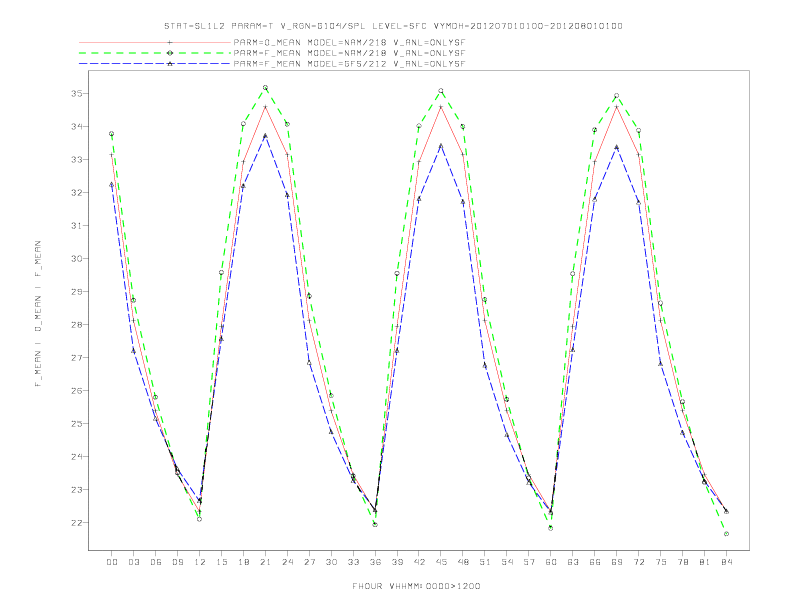Click x-axis forecast hour label 12
The image size is (792, 612).
point(200,562)
